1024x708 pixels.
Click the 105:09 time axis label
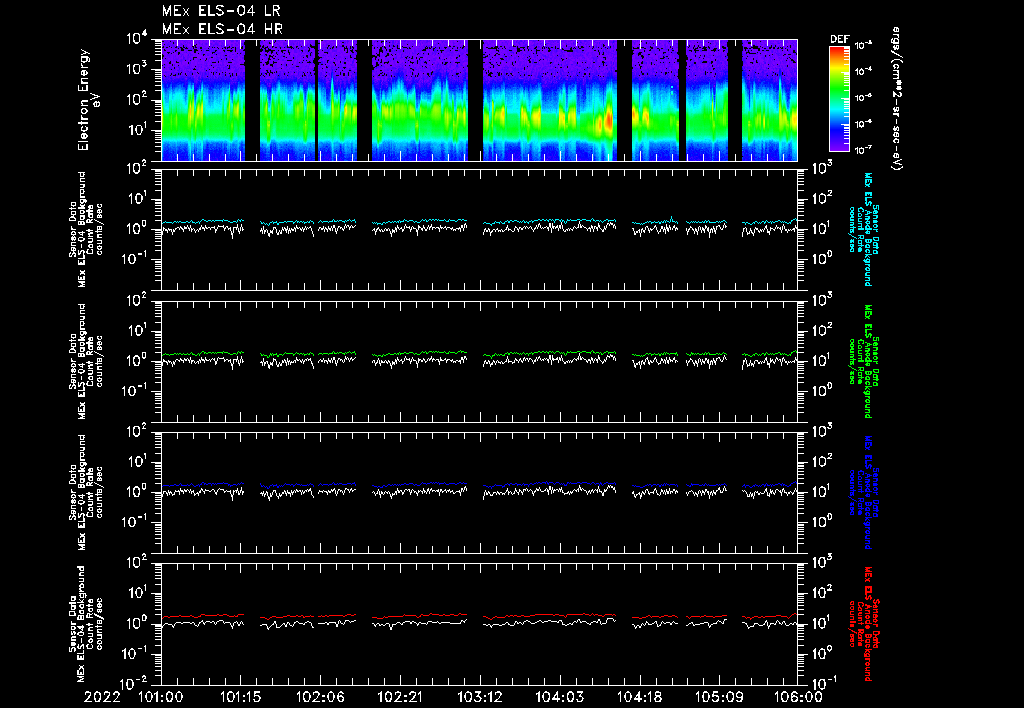click(718, 697)
